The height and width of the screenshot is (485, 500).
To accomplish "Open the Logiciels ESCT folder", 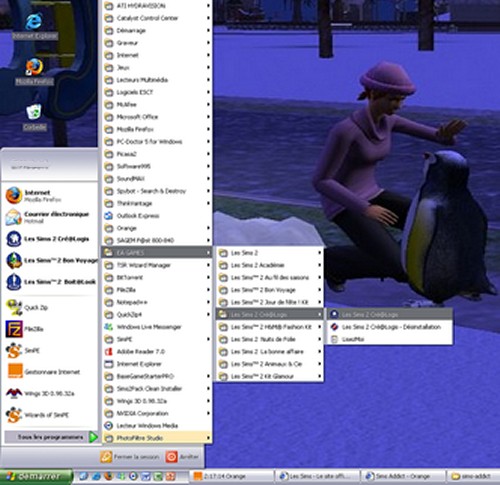I will pos(157,92).
